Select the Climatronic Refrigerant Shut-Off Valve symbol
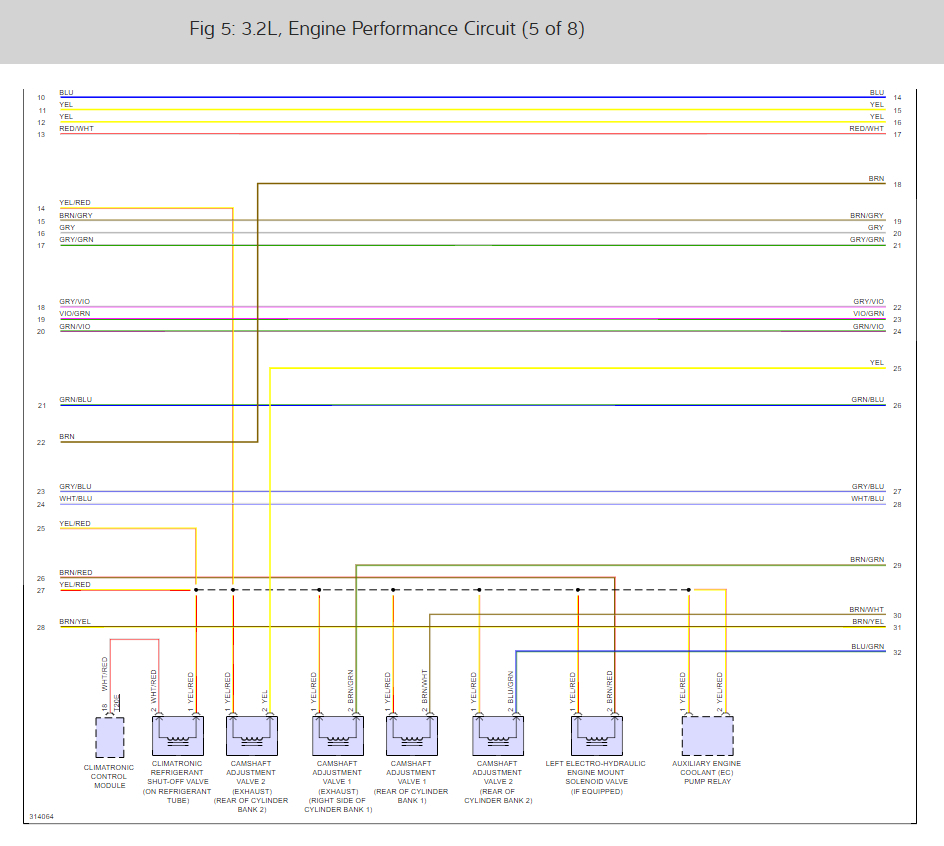This screenshot has width=944, height=846. click(178, 735)
